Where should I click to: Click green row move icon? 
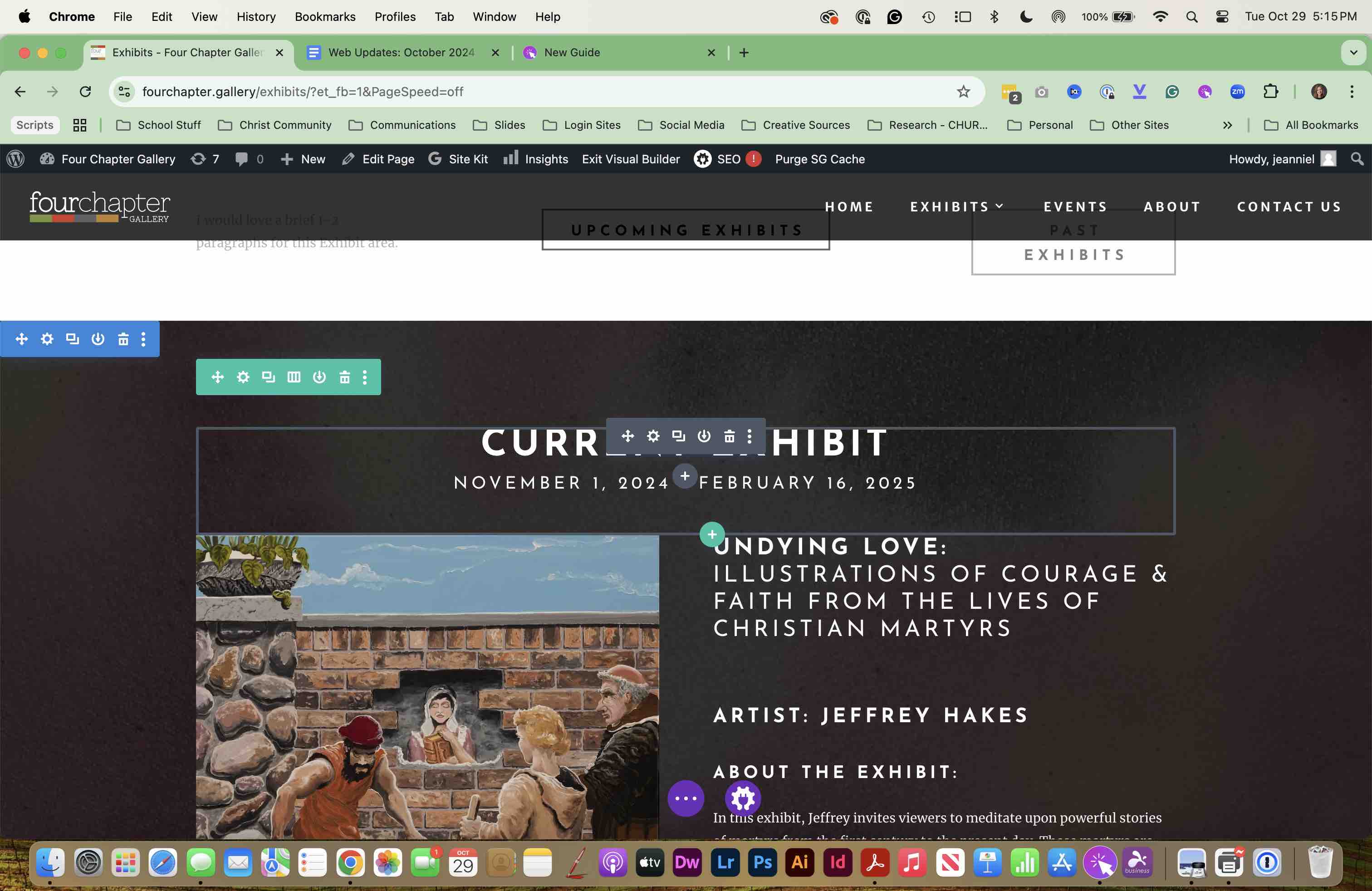point(218,377)
